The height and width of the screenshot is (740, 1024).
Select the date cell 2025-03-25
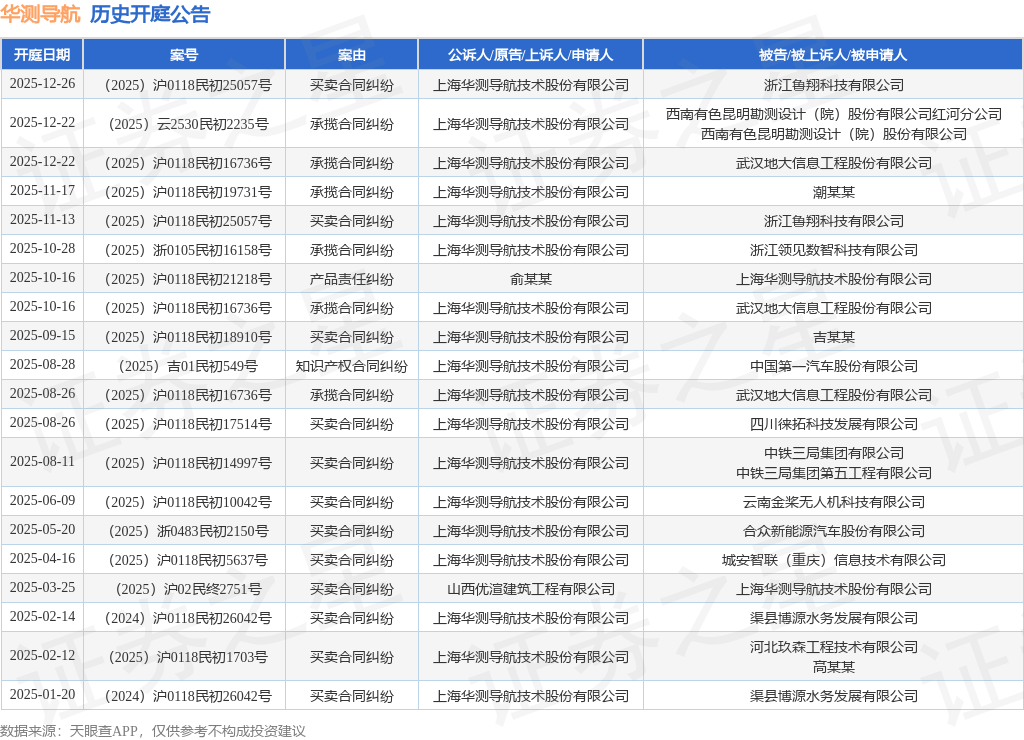(42, 588)
